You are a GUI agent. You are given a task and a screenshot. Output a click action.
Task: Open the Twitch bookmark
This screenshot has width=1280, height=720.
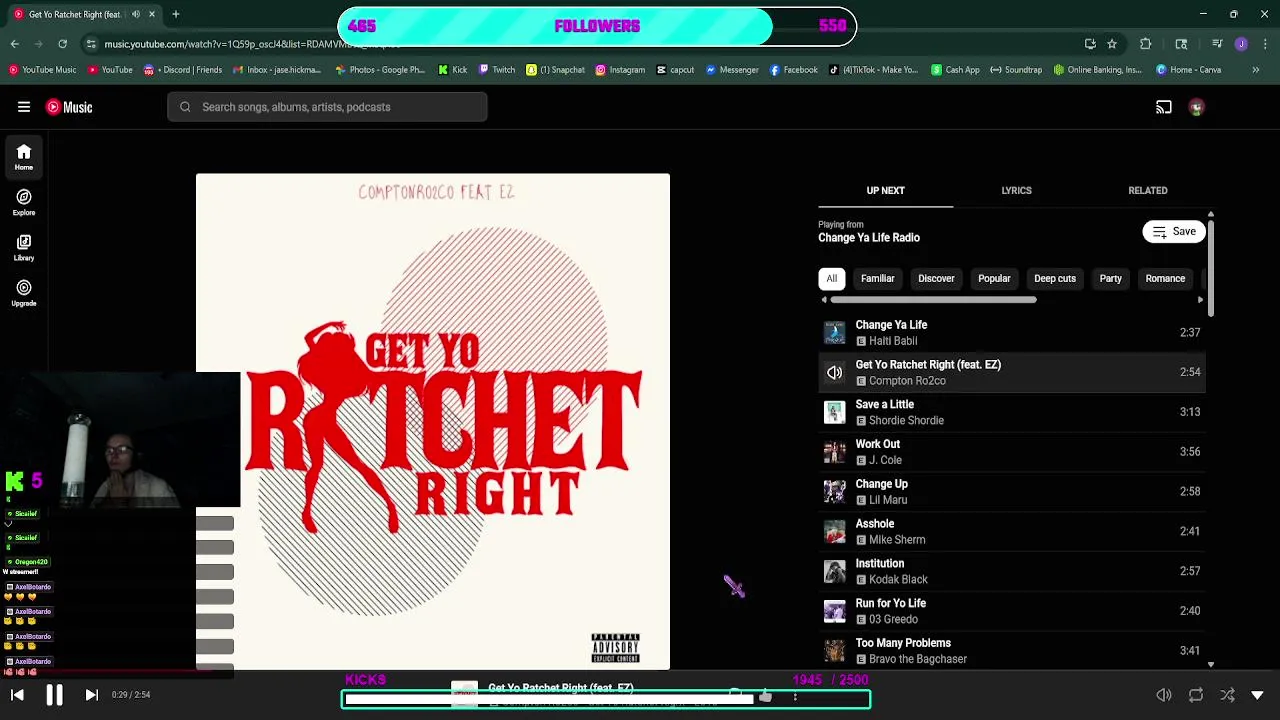(497, 70)
